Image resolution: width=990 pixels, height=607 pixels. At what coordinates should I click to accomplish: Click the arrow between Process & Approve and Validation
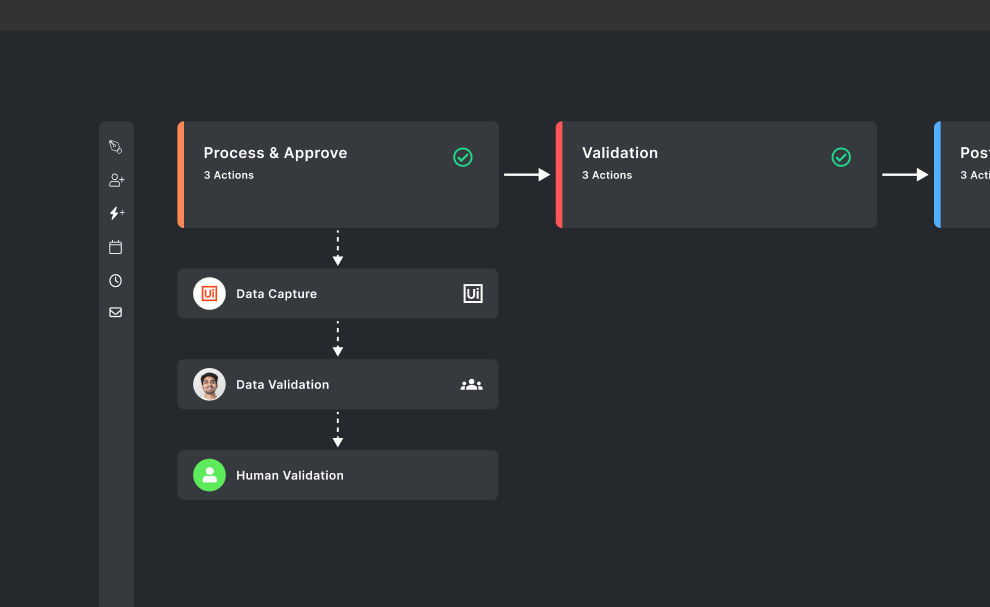coord(527,175)
